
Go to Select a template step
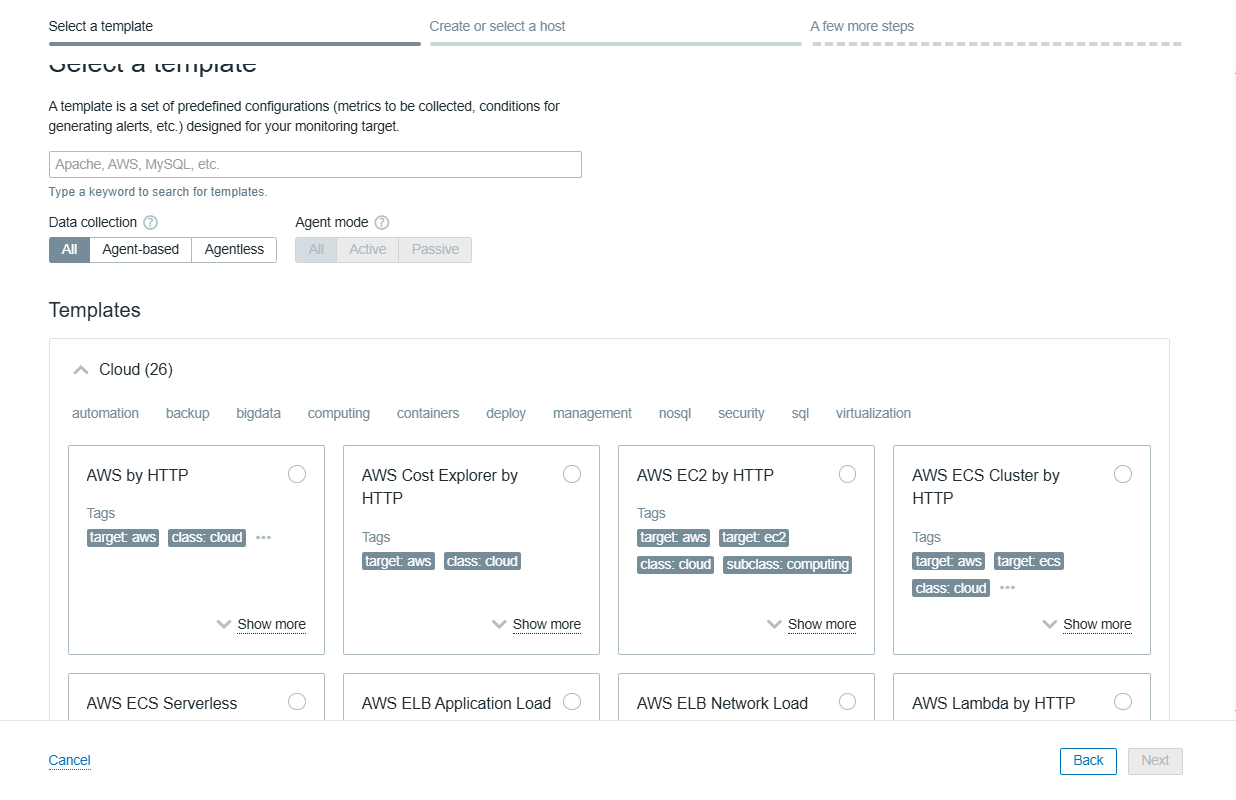click(x=101, y=26)
